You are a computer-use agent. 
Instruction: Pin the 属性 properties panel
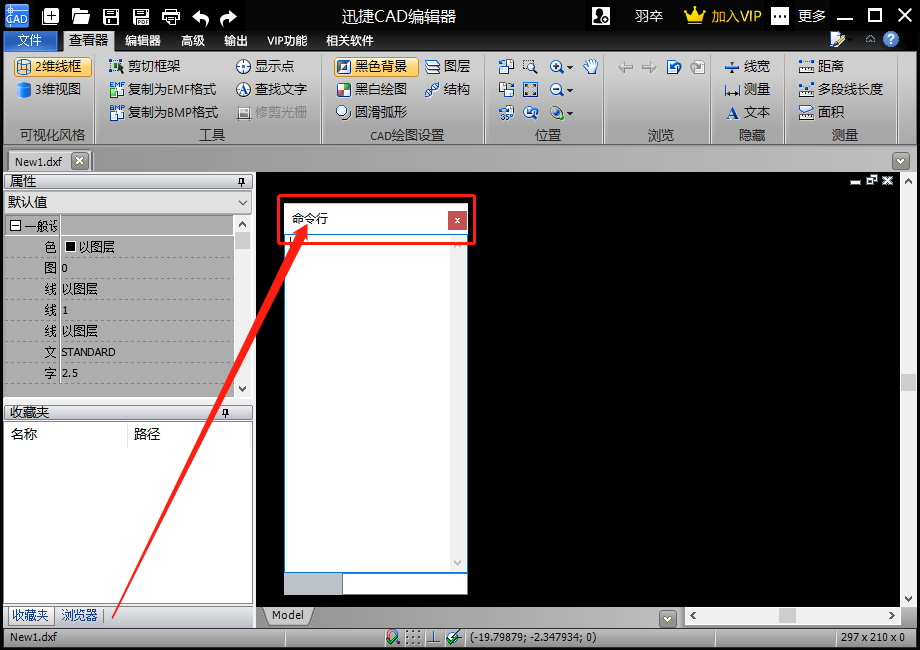[x=241, y=182]
